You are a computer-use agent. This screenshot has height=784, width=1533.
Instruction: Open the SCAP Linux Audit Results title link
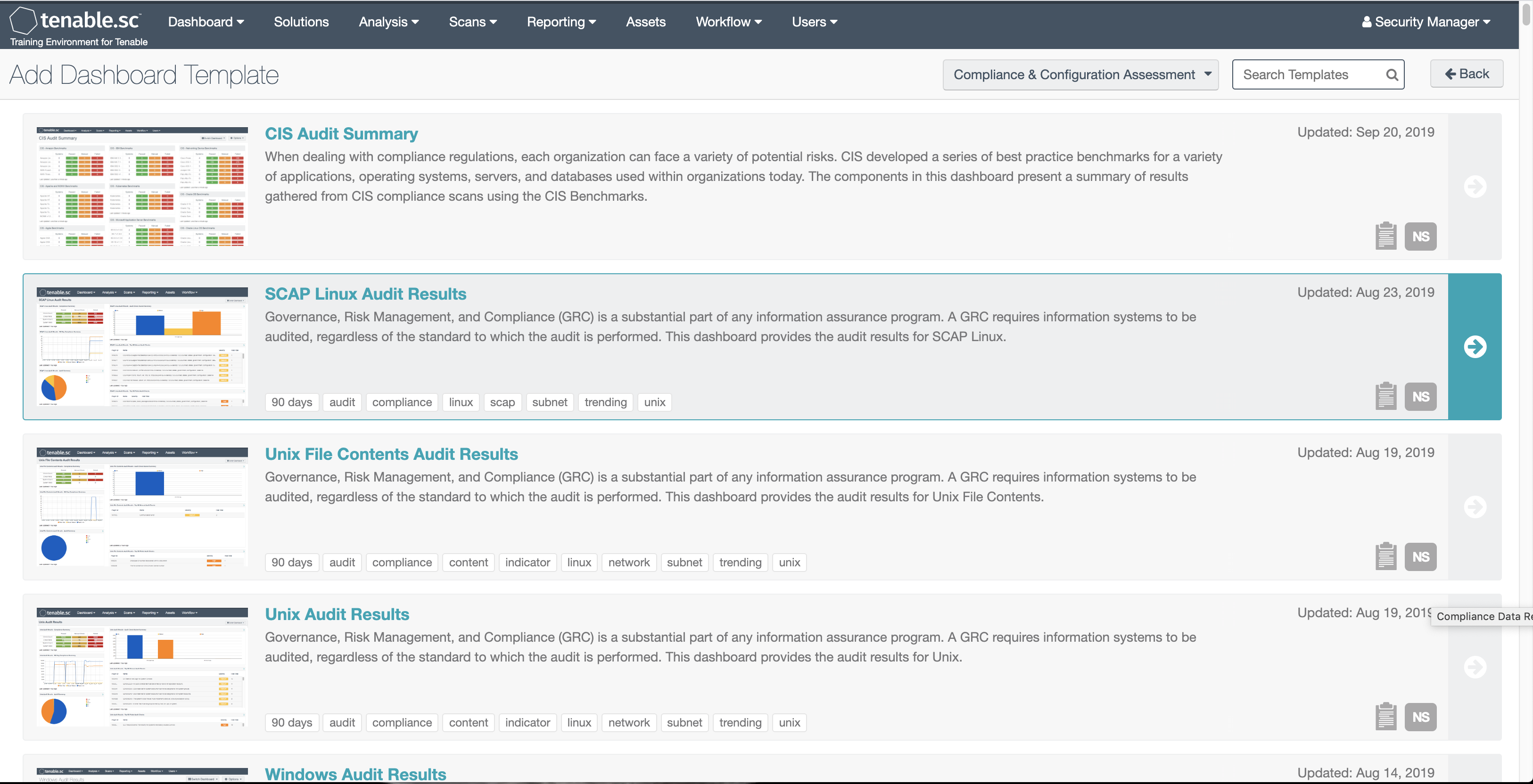pos(365,294)
